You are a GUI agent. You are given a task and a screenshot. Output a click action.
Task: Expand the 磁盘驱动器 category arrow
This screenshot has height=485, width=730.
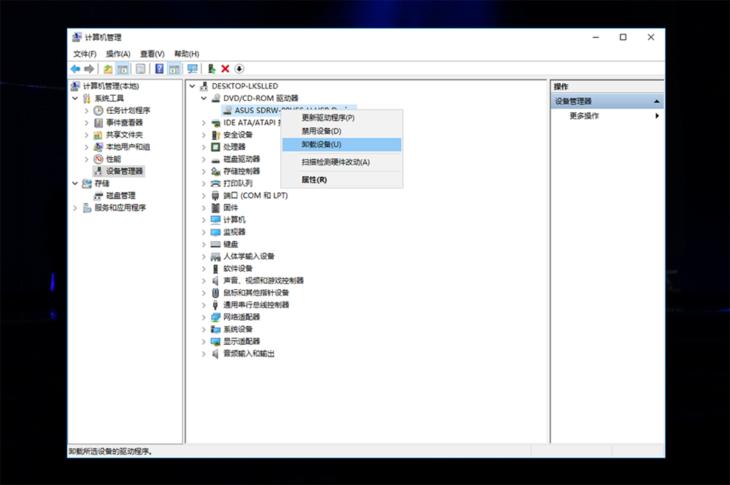pos(204,159)
